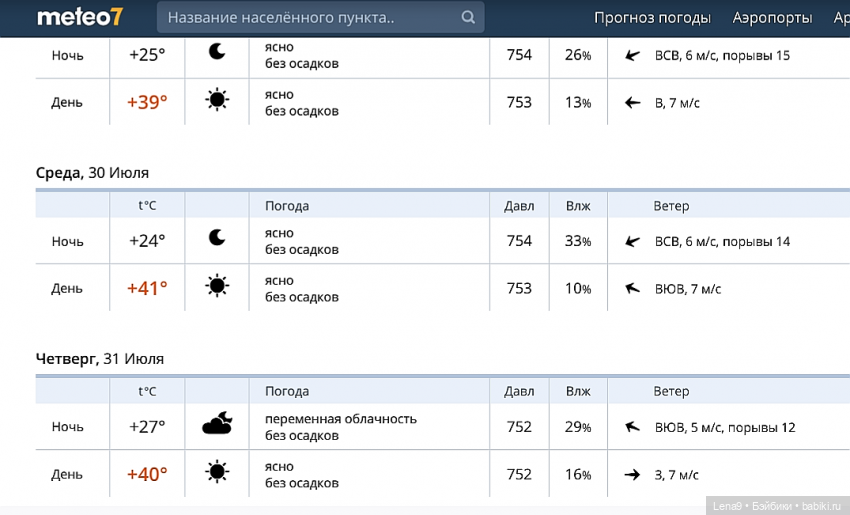Click the +40° daytime temperature for Thursday

tap(147, 475)
